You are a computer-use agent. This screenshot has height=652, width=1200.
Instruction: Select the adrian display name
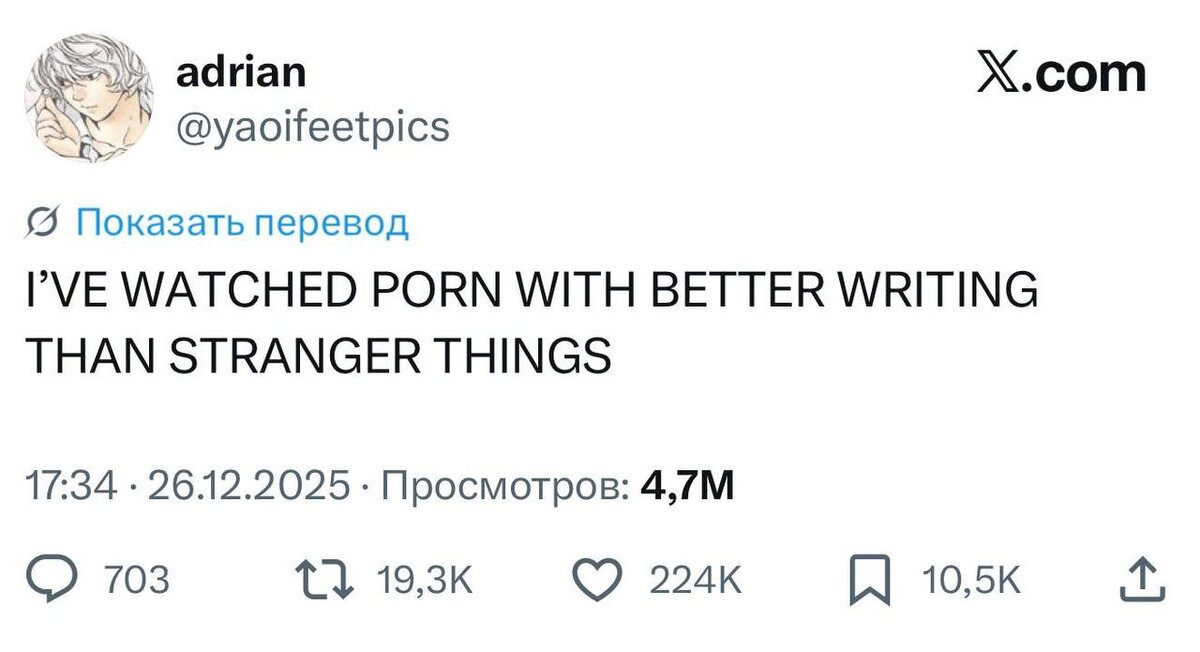tap(242, 72)
